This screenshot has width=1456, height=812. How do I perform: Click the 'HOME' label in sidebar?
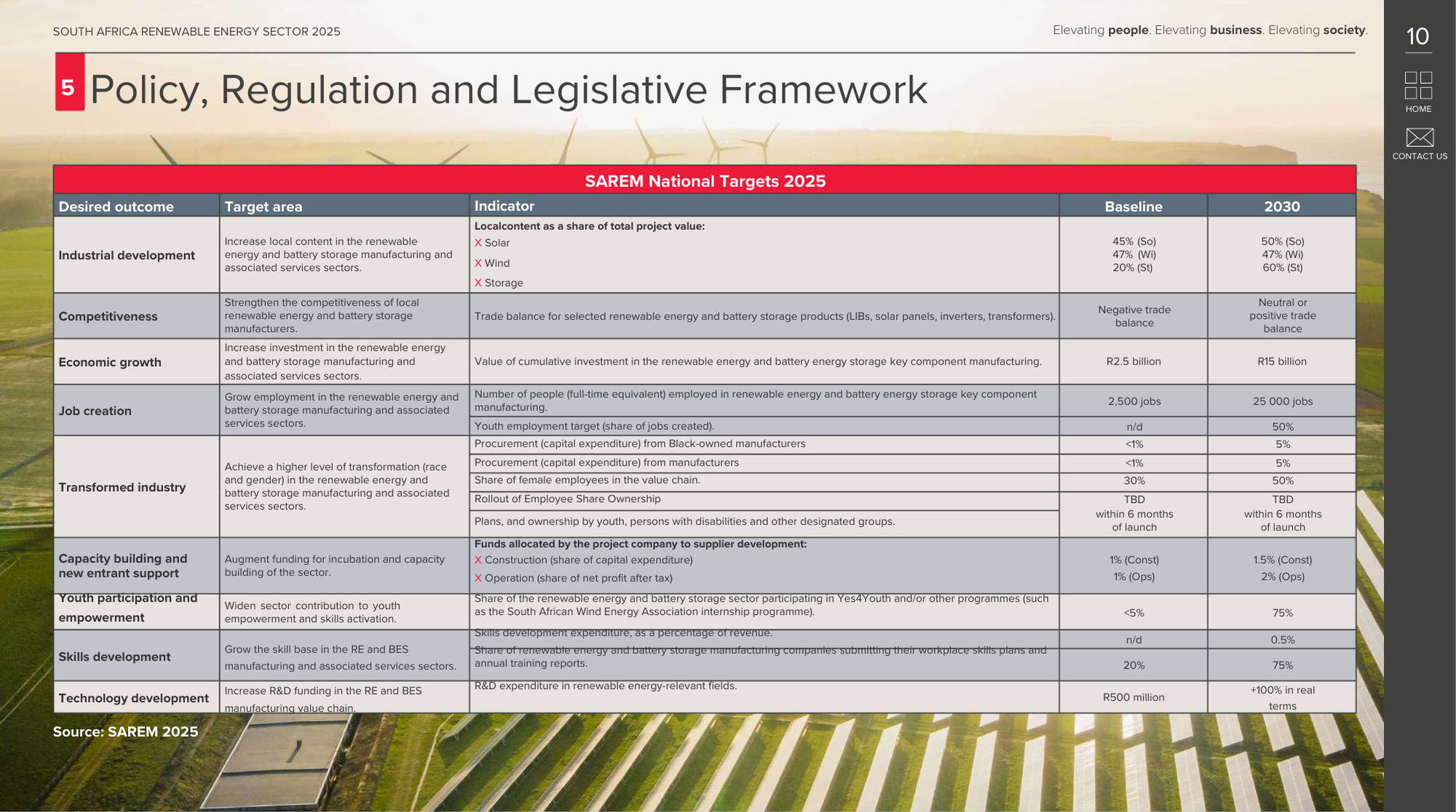[1418, 109]
